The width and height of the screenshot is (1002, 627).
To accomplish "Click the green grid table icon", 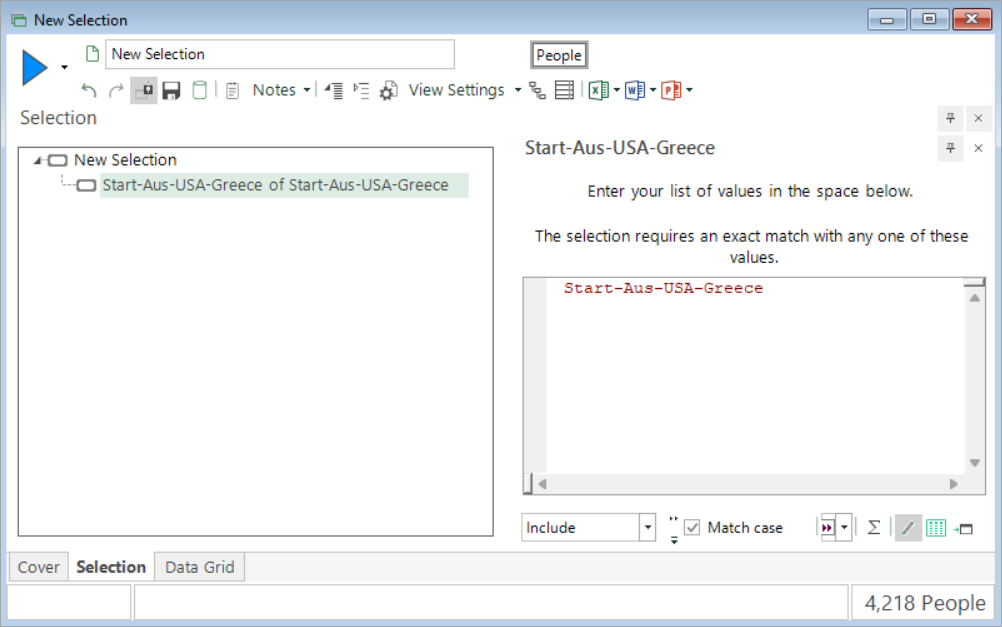I will coord(936,529).
